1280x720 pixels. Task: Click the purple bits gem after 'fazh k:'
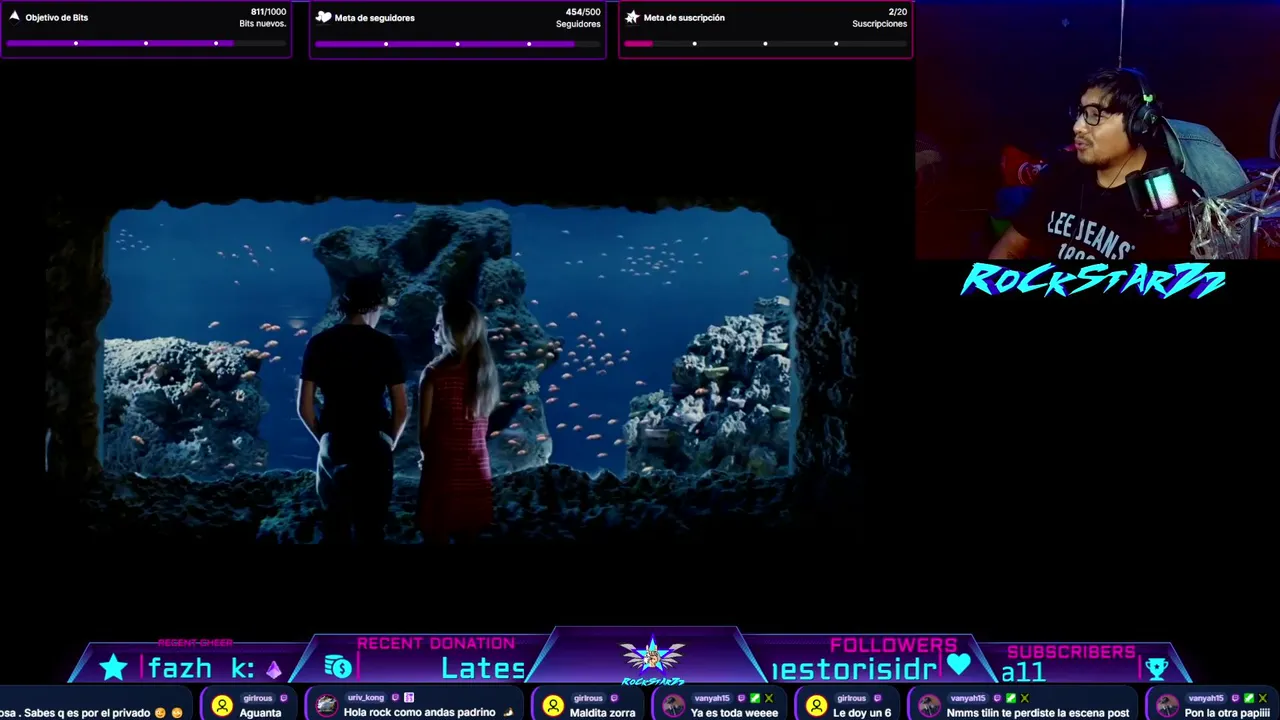(273, 669)
